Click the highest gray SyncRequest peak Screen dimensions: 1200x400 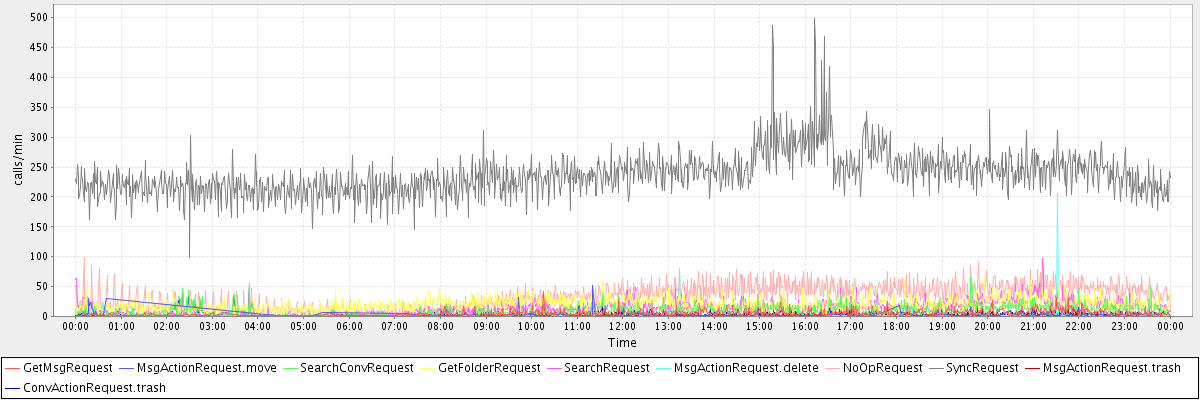(814, 19)
